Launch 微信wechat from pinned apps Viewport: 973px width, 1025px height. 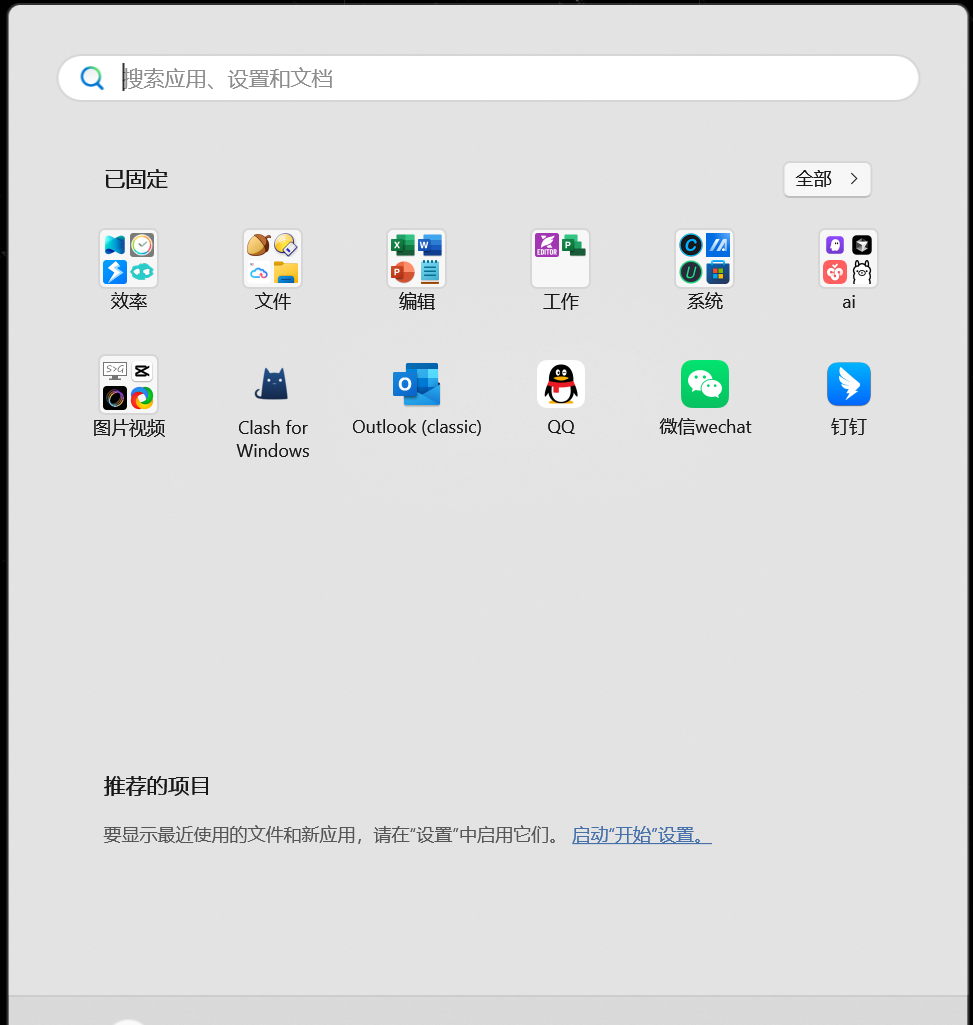coord(704,385)
